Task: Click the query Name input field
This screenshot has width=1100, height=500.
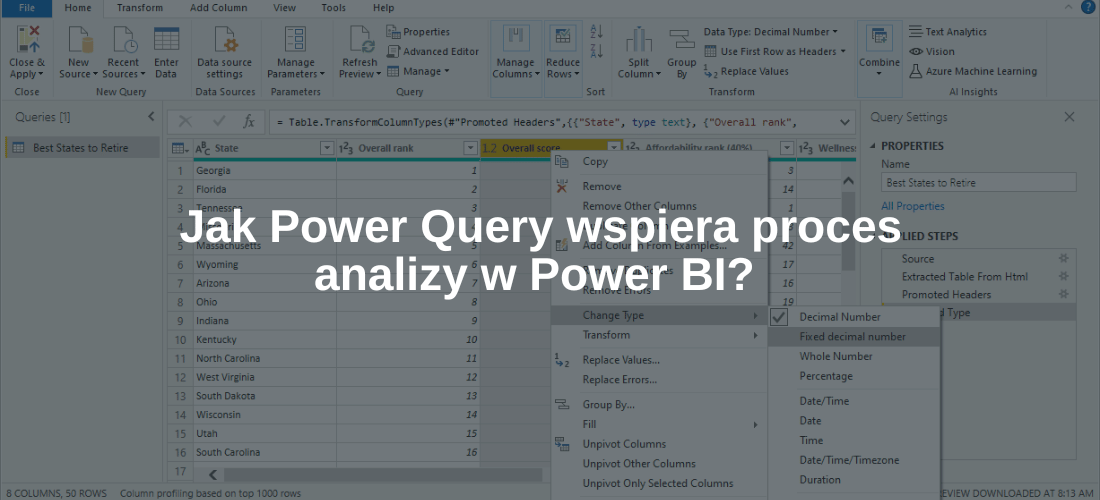Action: coord(979,182)
